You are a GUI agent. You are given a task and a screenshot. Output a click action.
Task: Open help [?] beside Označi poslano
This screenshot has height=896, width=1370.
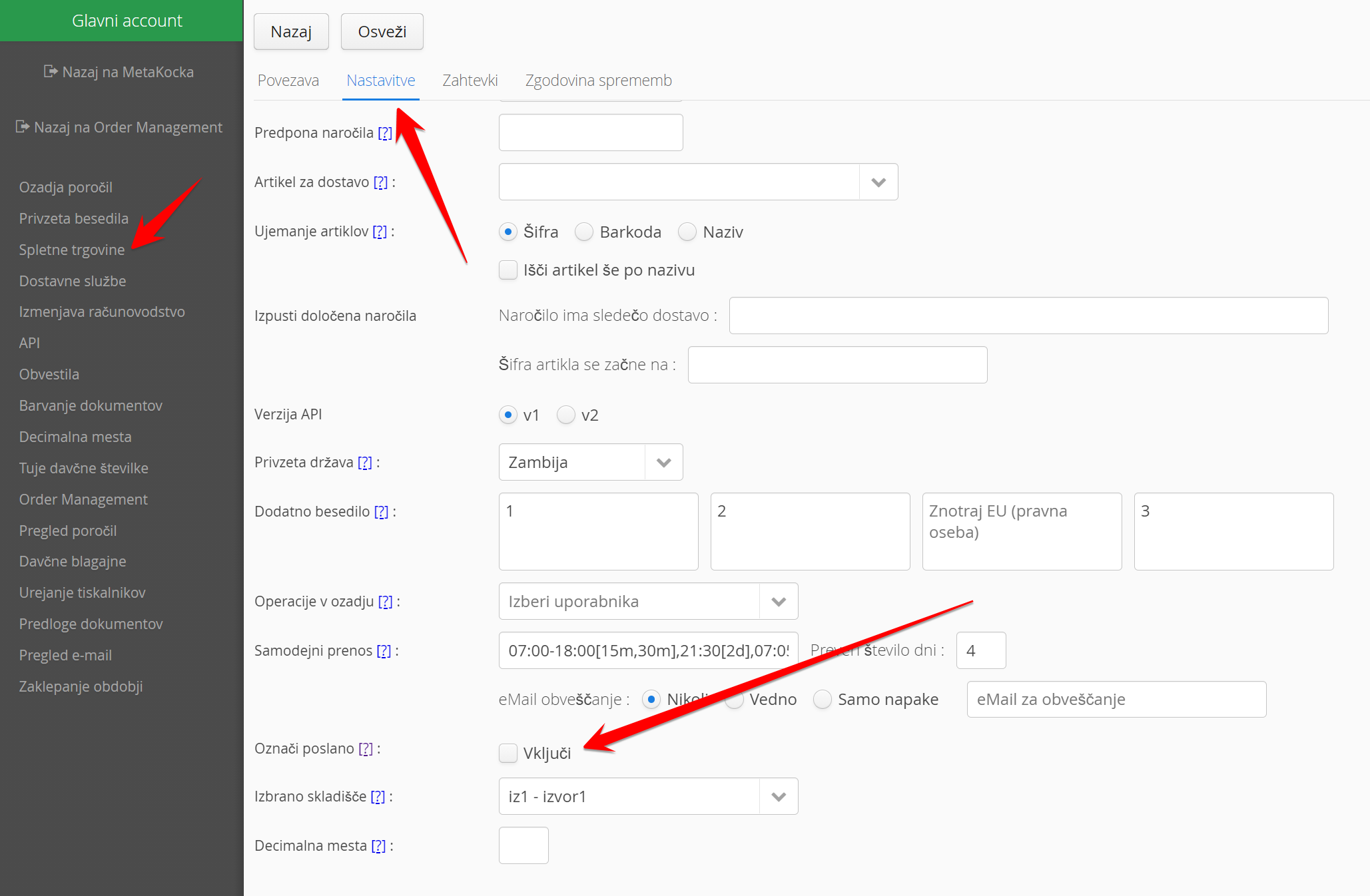click(x=366, y=749)
